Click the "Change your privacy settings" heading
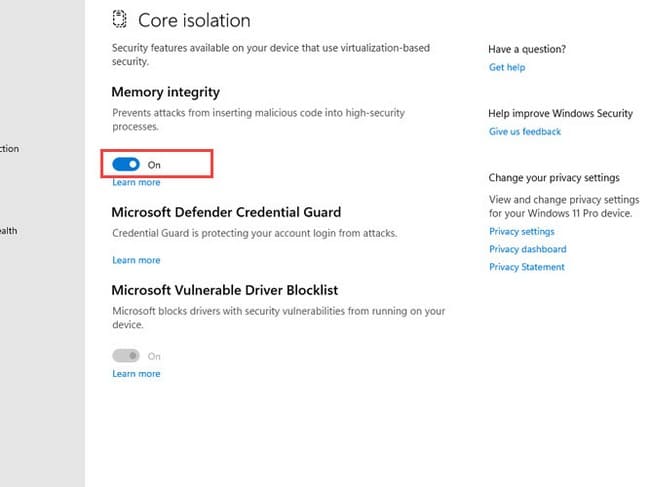The height and width of the screenshot is (487, 650). click(554, 178)
